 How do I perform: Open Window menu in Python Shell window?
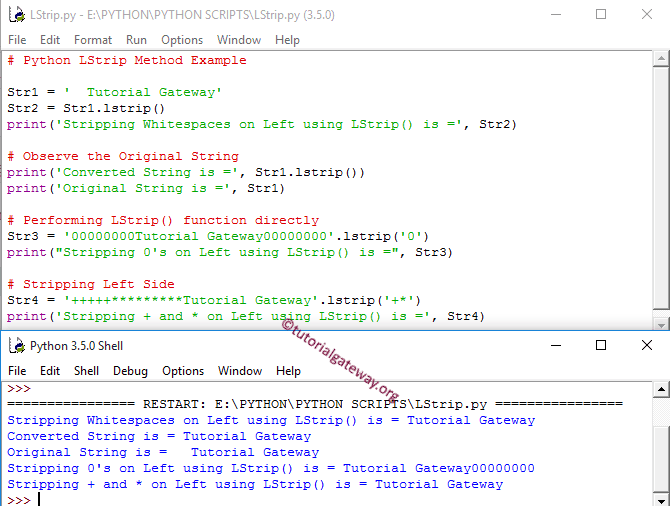(240, 371)
